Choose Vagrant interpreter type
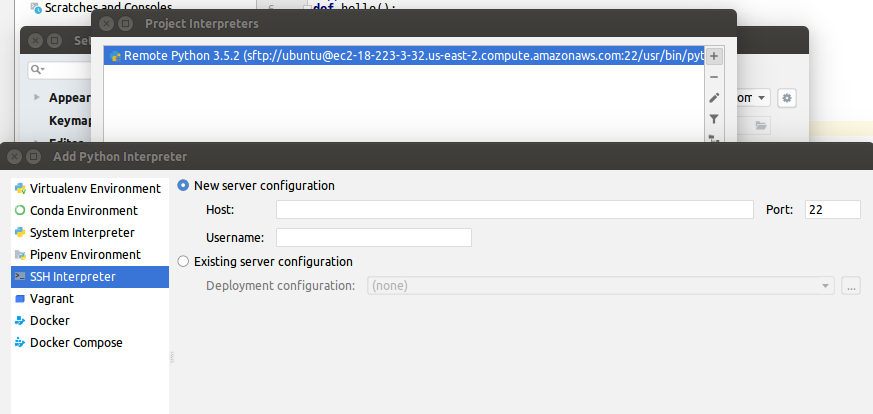 pyautogui.click(x=90, y=299)
